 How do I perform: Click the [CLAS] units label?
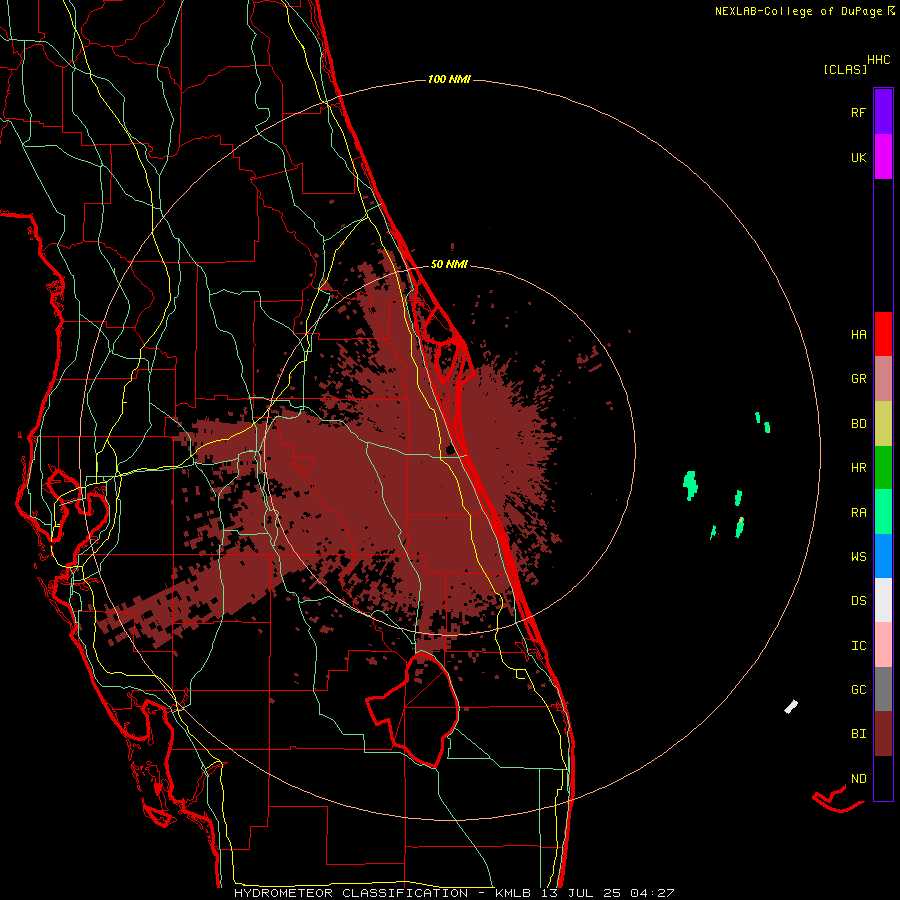(x=845, y=69)
